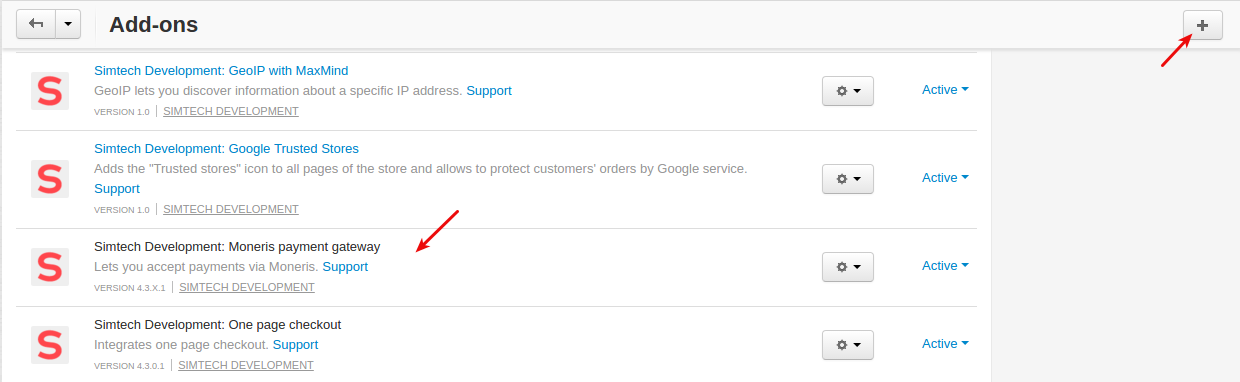Open the dropdown next to back arrow

tap(67, 25)
